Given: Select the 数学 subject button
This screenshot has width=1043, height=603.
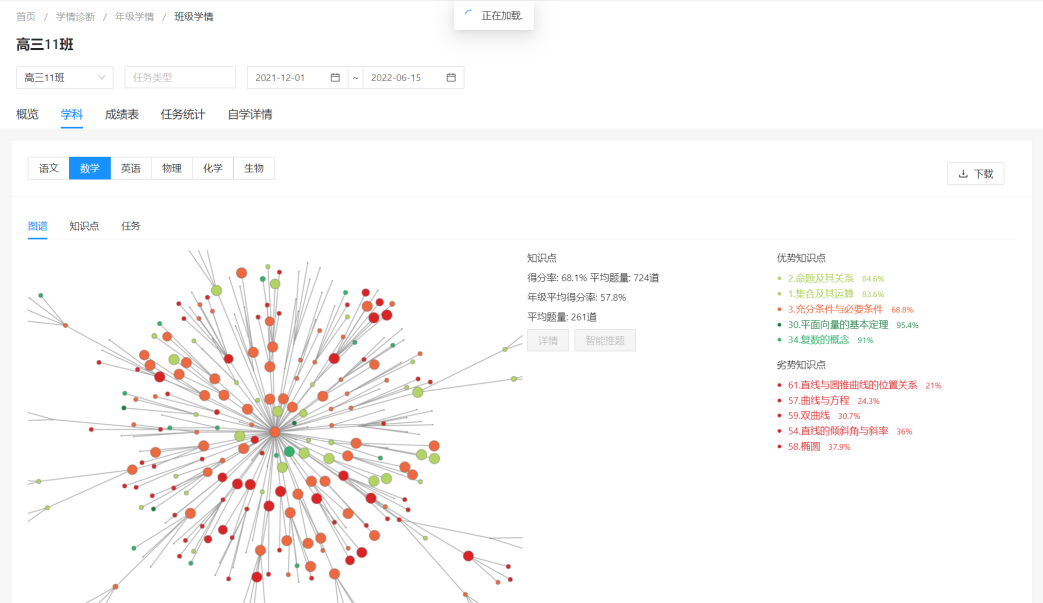Looking at the screenshot, I should [90, 168].
